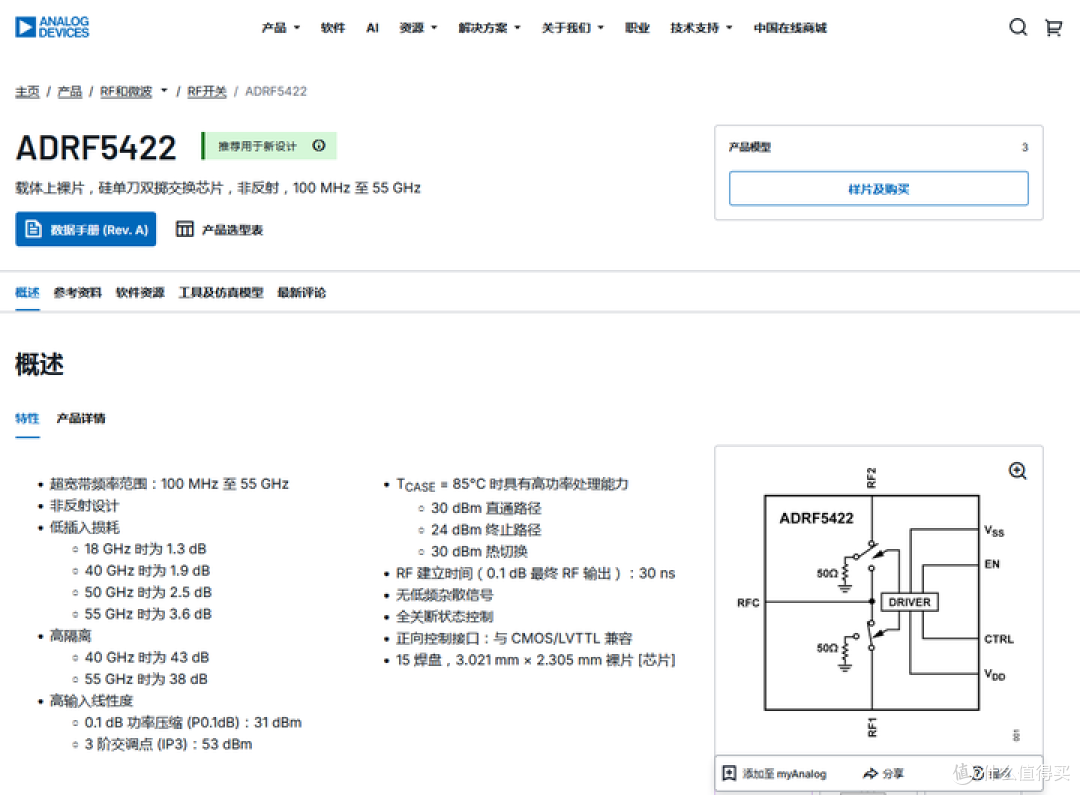Click the info icon beside 推荐用于新设计
This screenshot has height=795, width=1080.
(x=319, y=145)
